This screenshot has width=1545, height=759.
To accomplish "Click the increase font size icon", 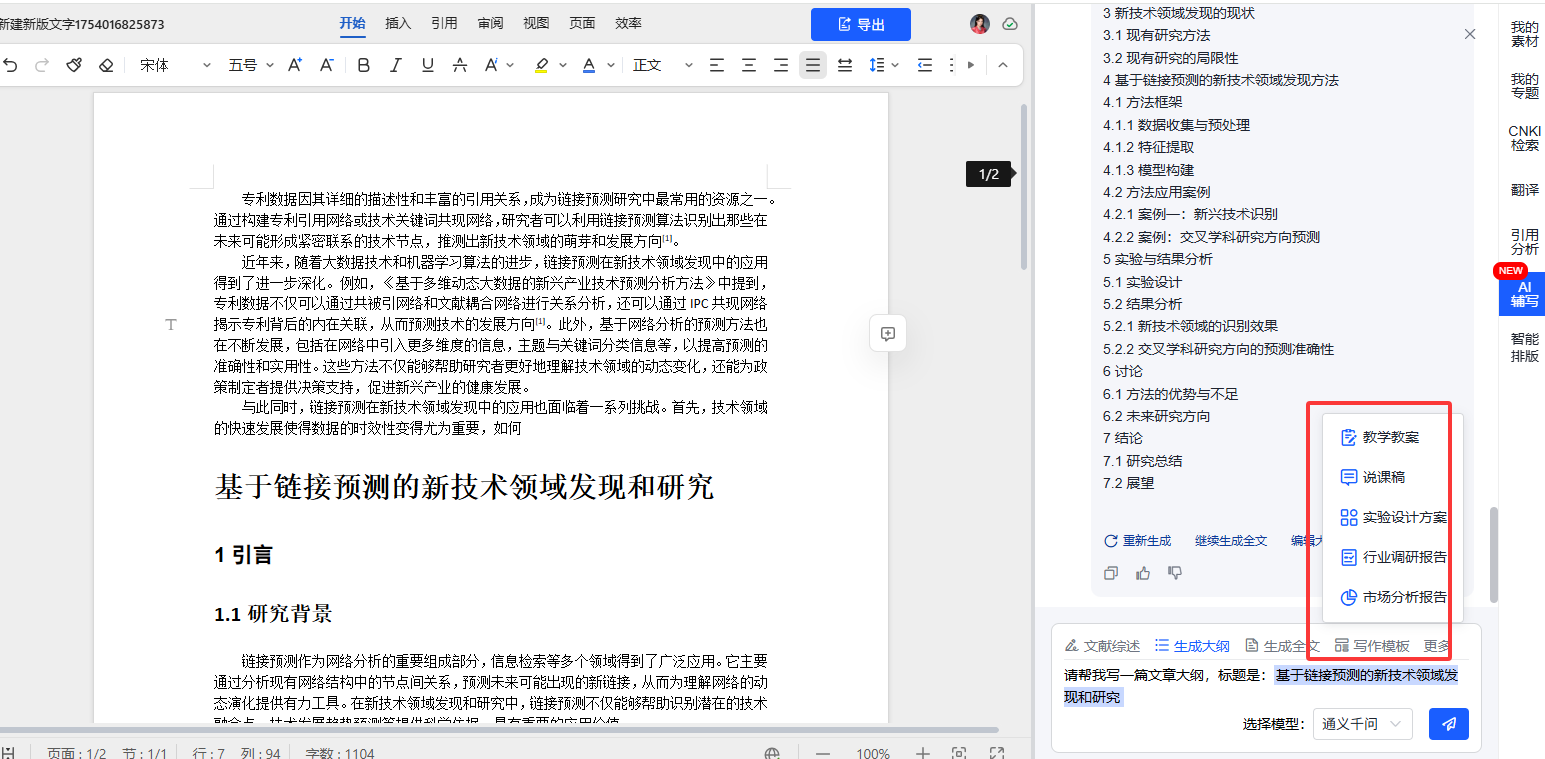I will click(x=294, y=65).
